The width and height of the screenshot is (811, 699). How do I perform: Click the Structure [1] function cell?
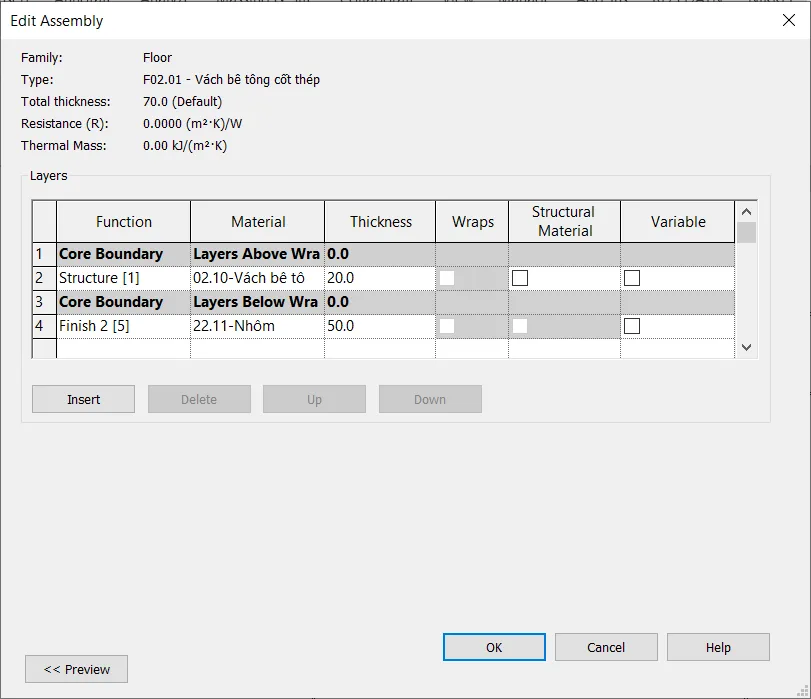123,278
